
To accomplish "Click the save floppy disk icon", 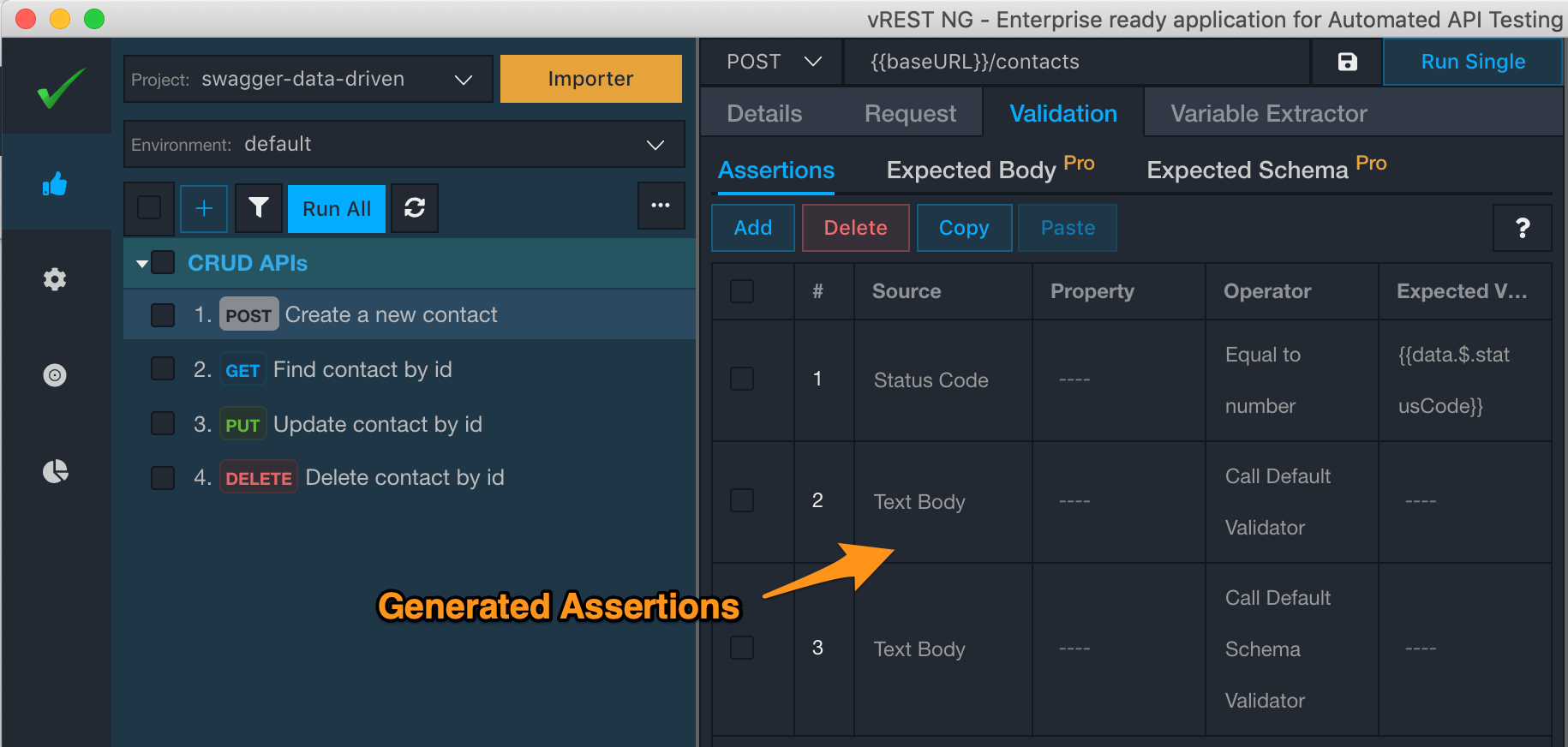I will tap(1347, 62).
